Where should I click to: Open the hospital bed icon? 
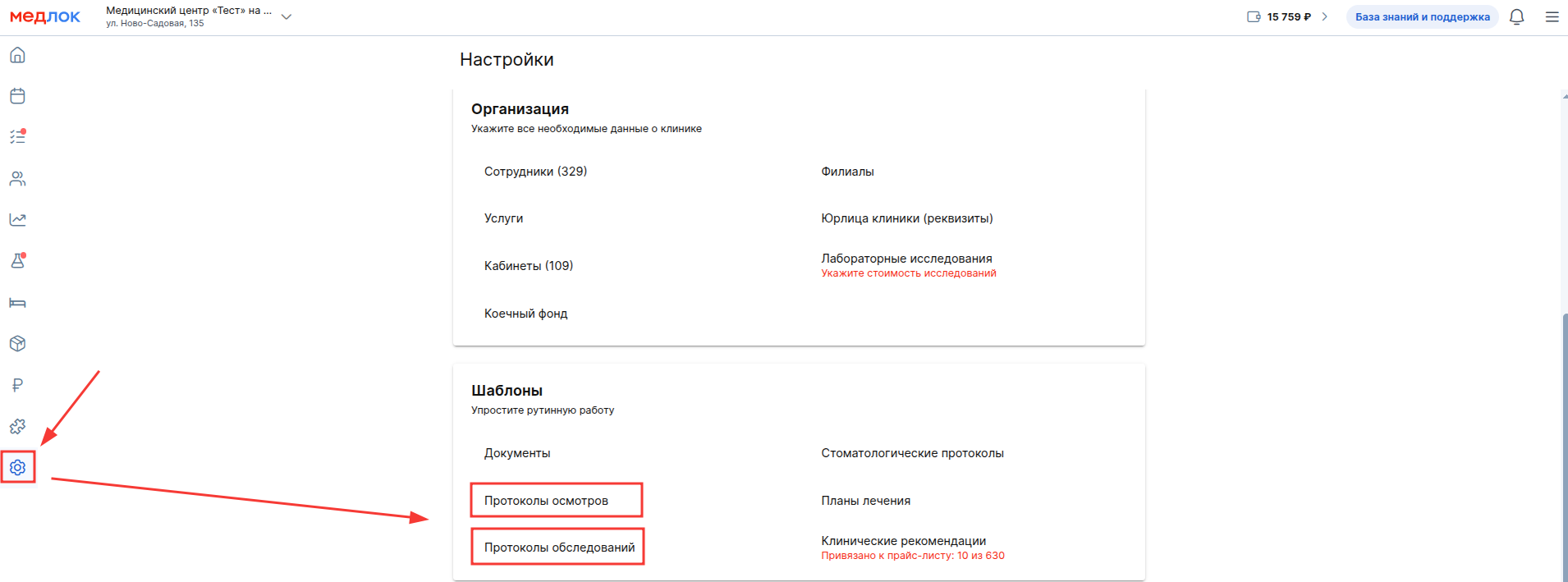tap(17, 303)
